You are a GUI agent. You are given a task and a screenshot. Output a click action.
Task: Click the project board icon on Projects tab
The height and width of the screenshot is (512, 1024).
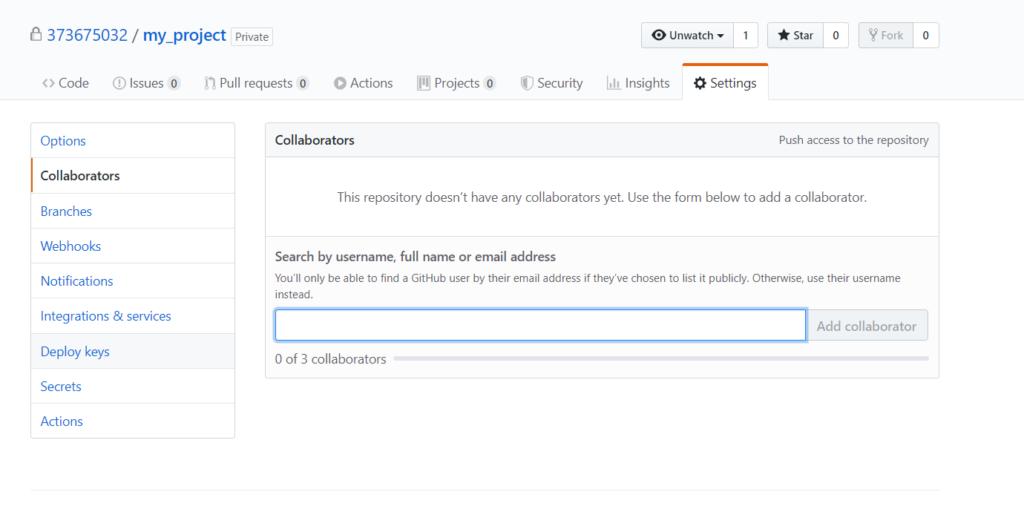(423, 83)
